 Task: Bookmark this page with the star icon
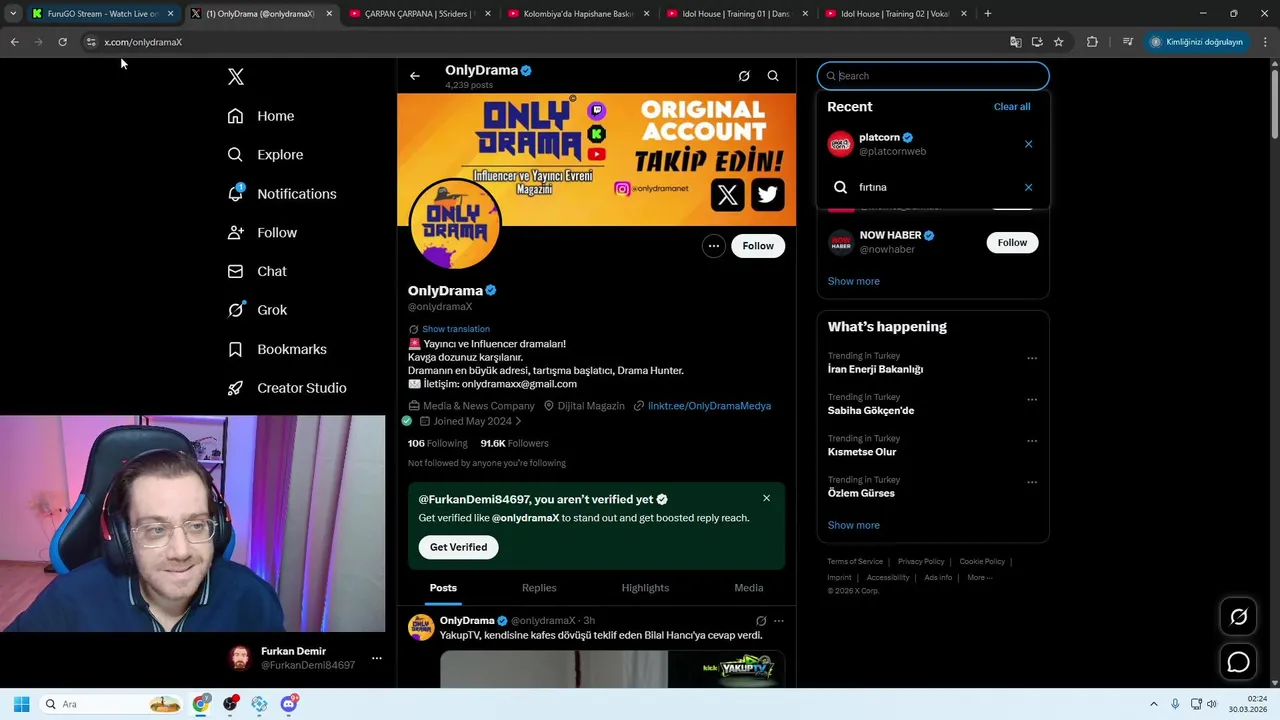pyautogui.click(x=1058, y=42)
